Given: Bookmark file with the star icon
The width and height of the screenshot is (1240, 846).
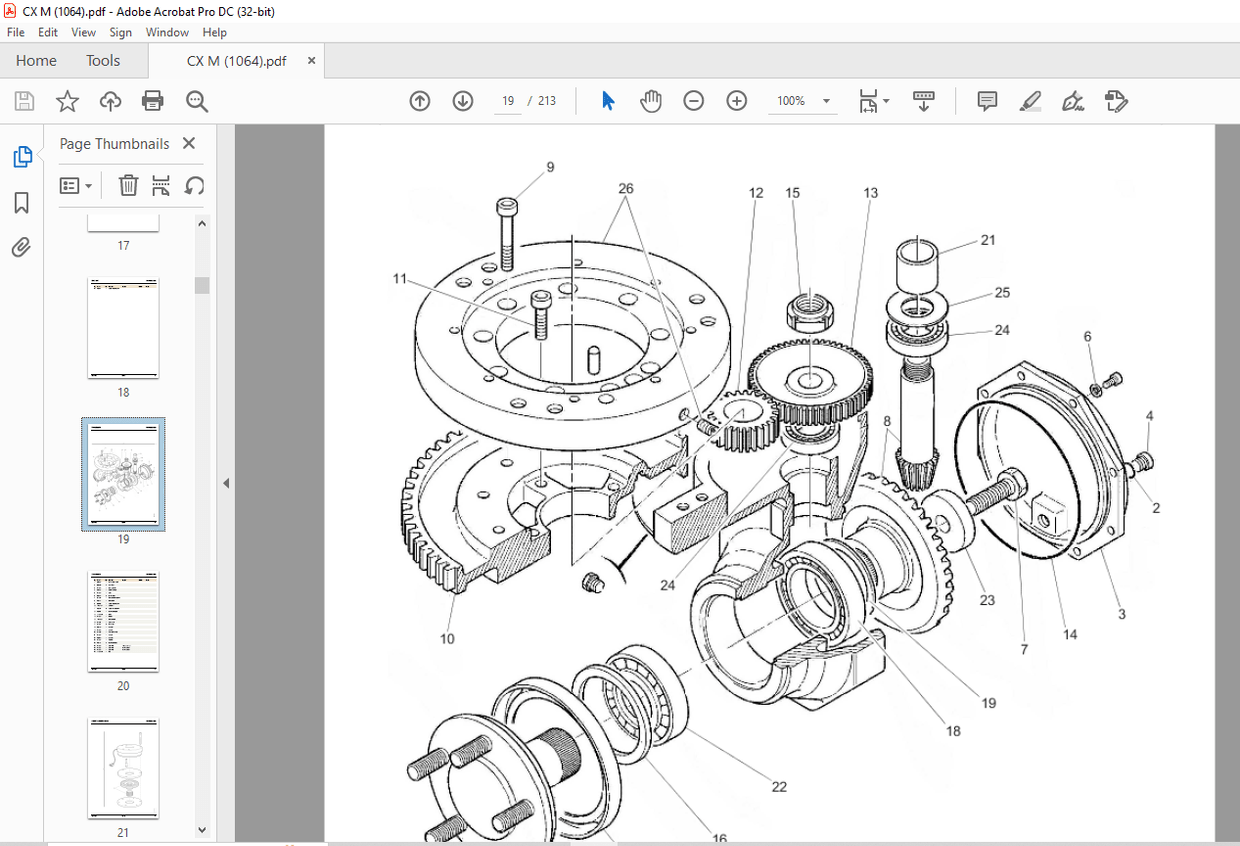Looking at the screenshot, I should coord(67,101).
